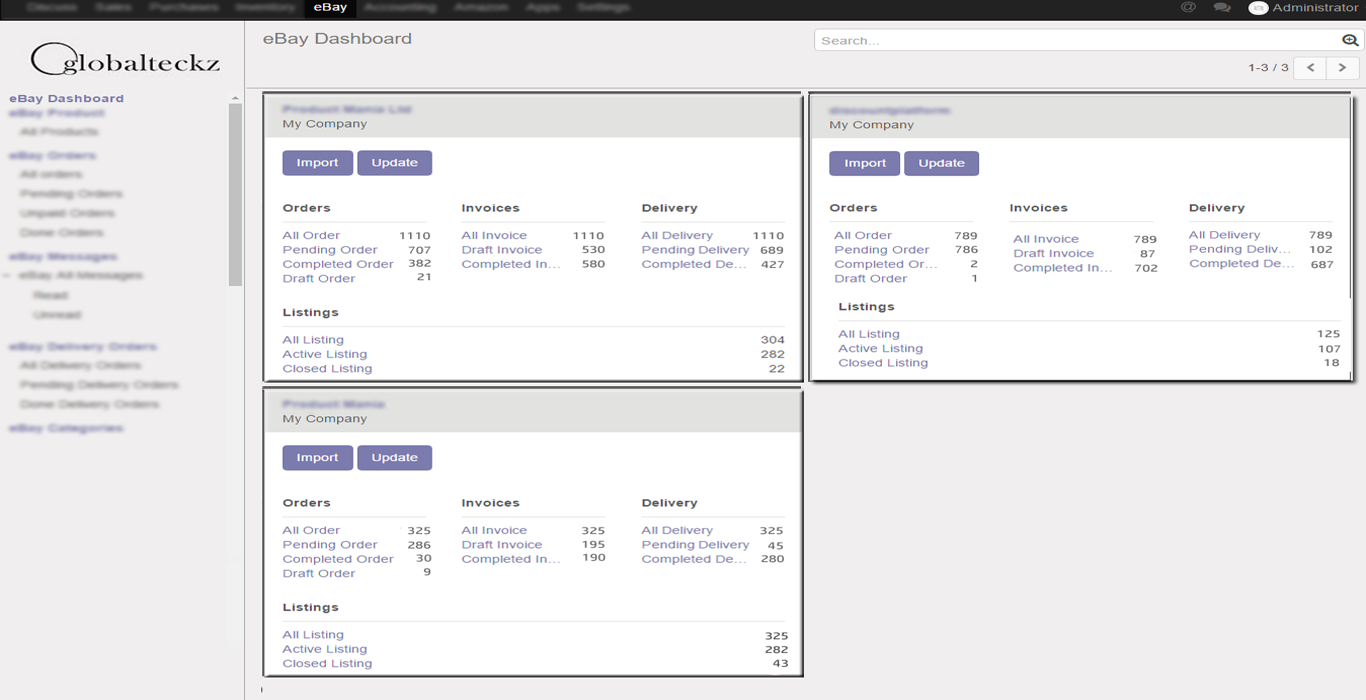Open All Listing link showing 125

869,335
